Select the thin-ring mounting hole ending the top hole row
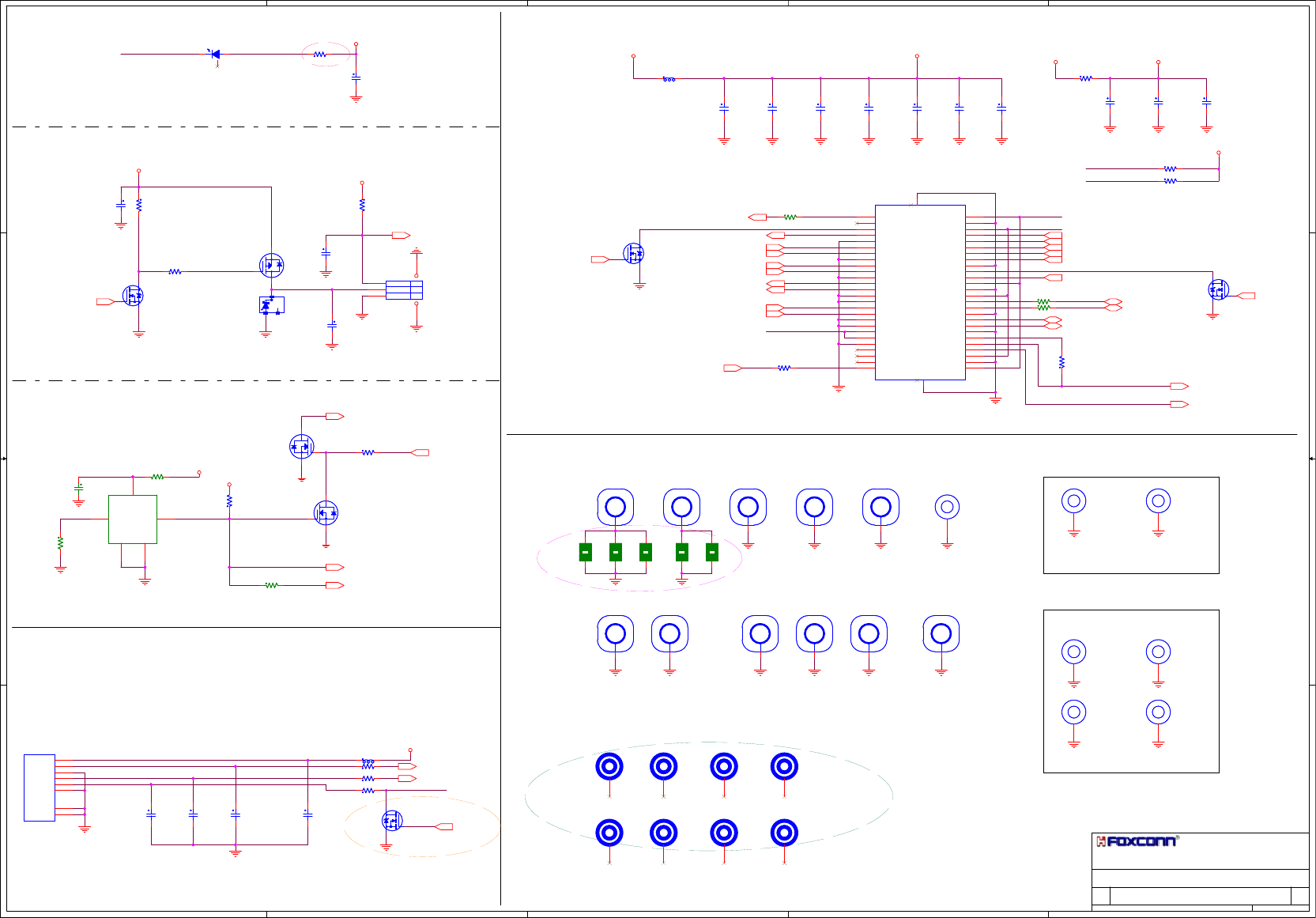This screenshot has width=1316, height=918. [x=947, y=507]
